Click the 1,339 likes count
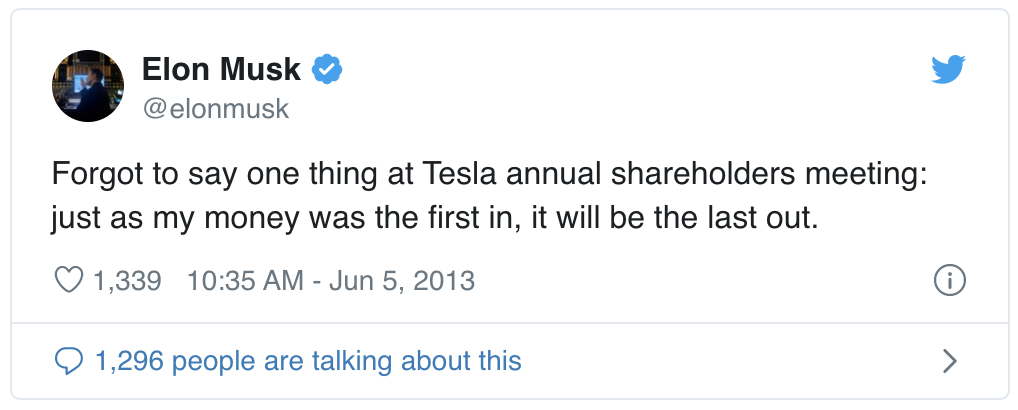 coord(127,281)
